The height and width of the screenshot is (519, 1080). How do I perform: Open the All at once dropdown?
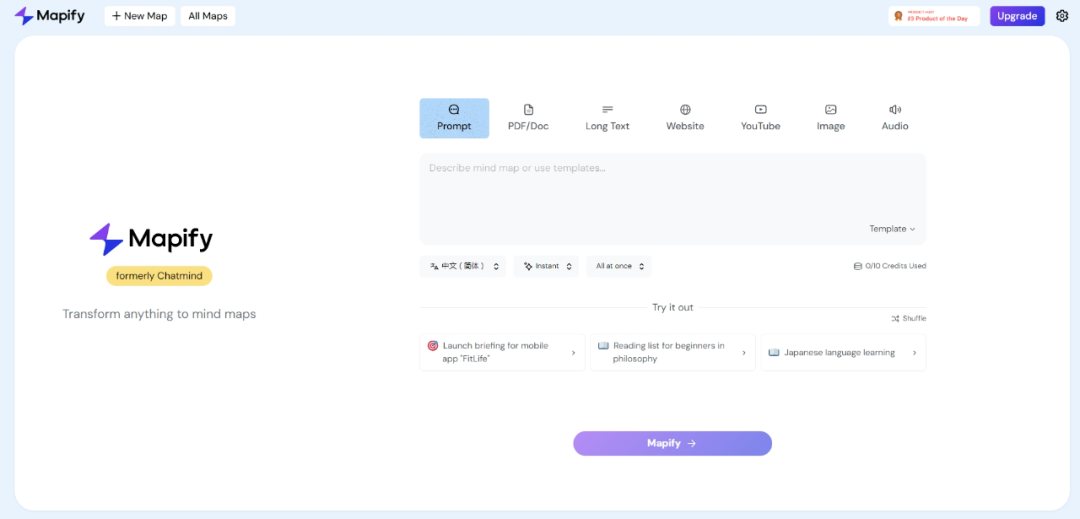(619, 266)
